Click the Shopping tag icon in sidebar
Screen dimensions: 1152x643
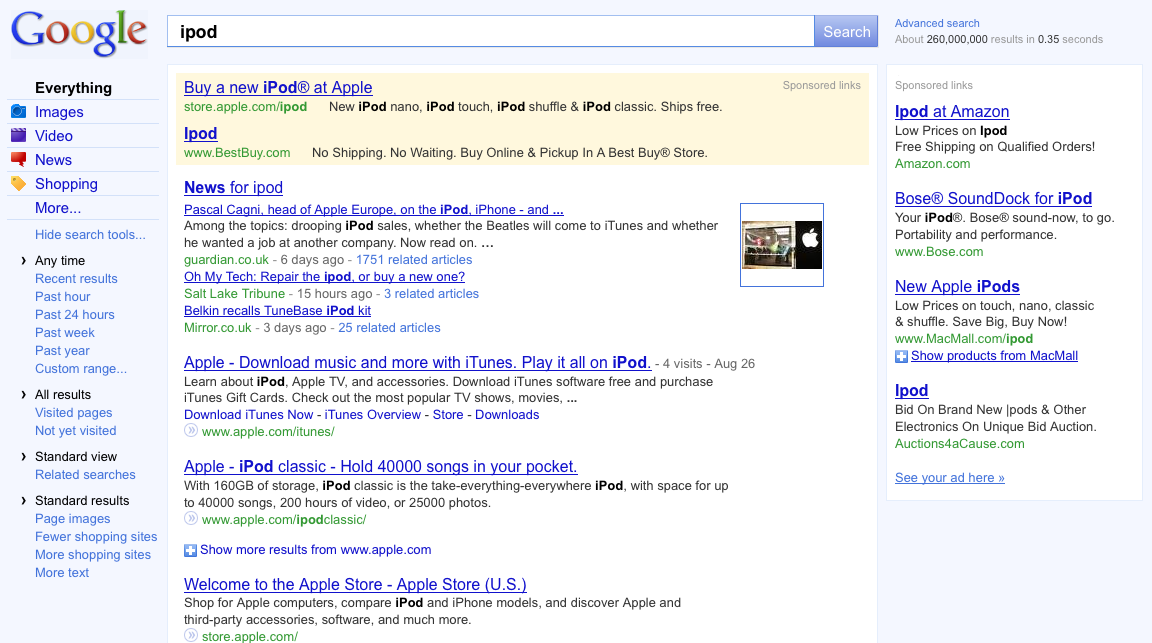click(x=18, y=184)
